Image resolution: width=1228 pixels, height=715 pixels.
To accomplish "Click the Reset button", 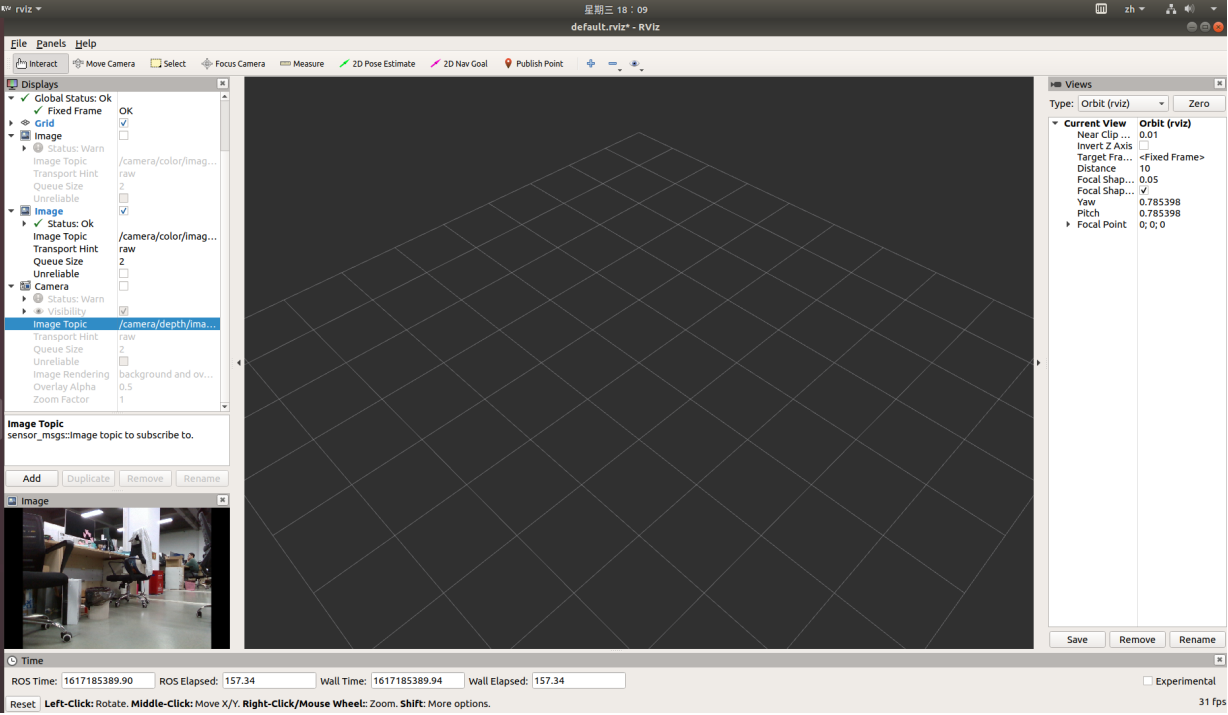I will 22,704.
